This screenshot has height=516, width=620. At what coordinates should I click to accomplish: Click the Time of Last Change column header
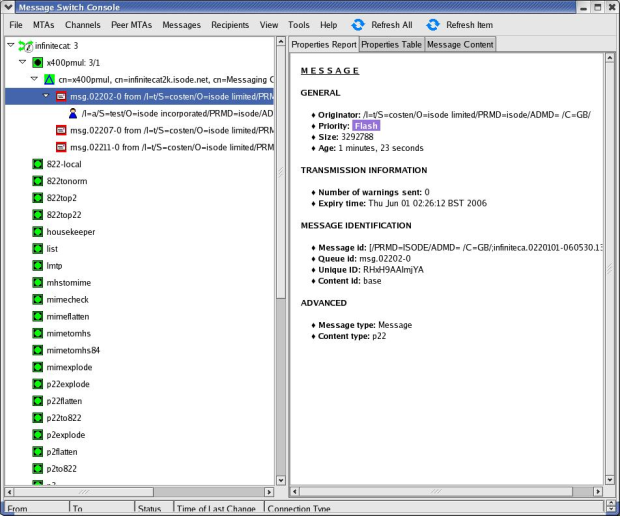[x=213, y=508]
